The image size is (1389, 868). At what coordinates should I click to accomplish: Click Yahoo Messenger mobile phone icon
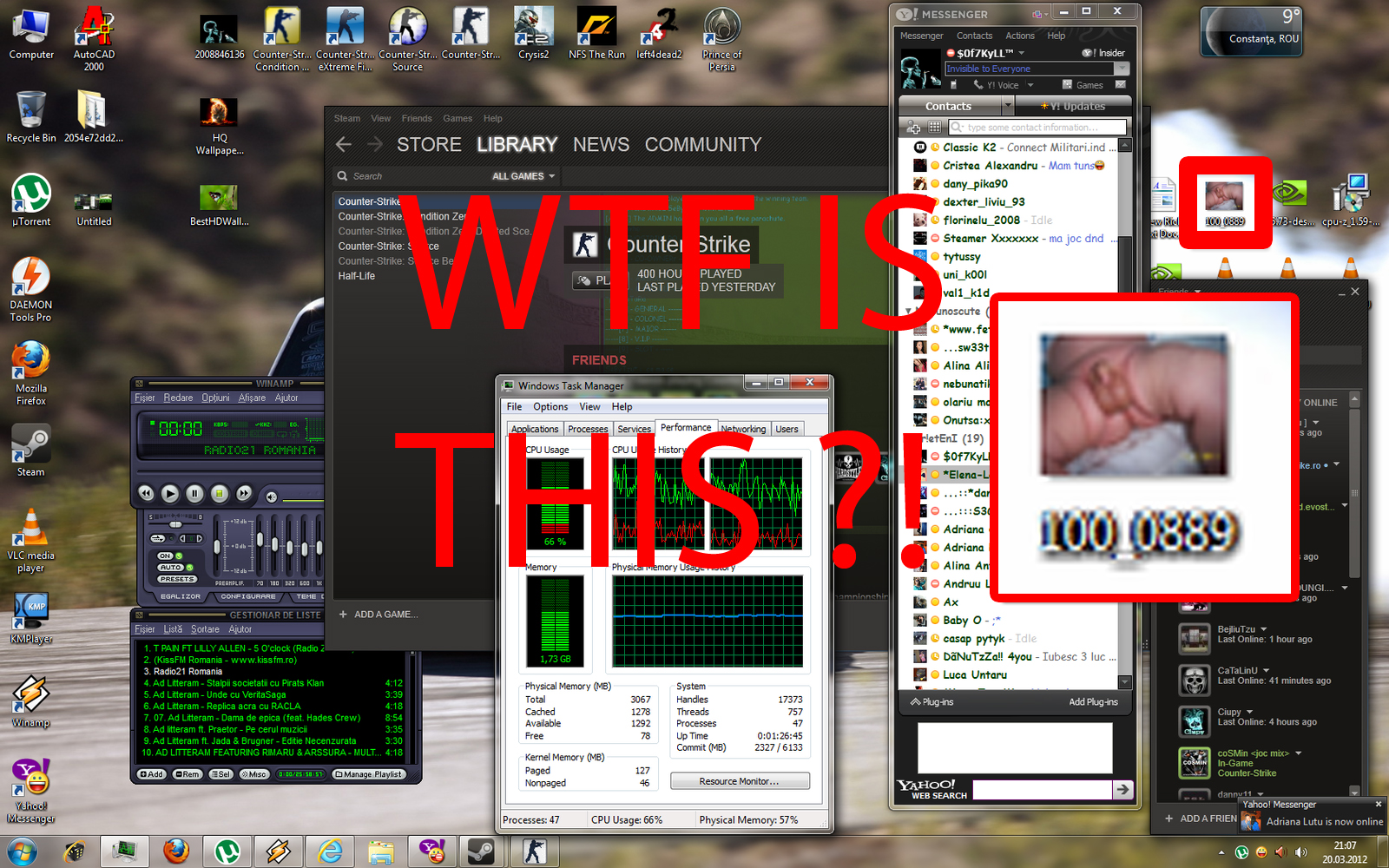(x=953, y=85)
